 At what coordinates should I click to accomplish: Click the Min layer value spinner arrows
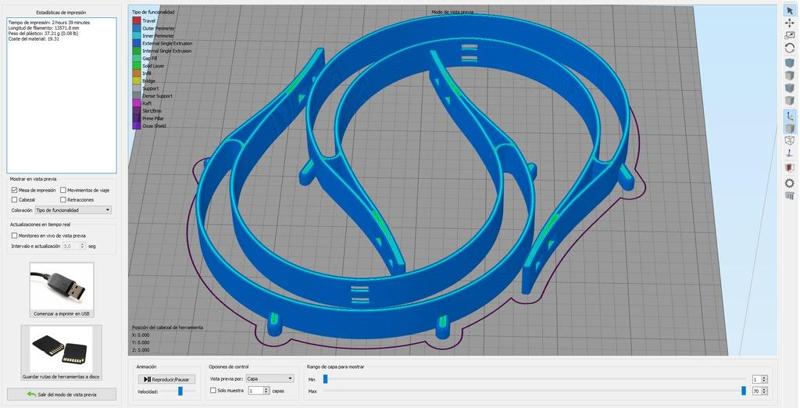pyautogui.click(x=764, y=379)
